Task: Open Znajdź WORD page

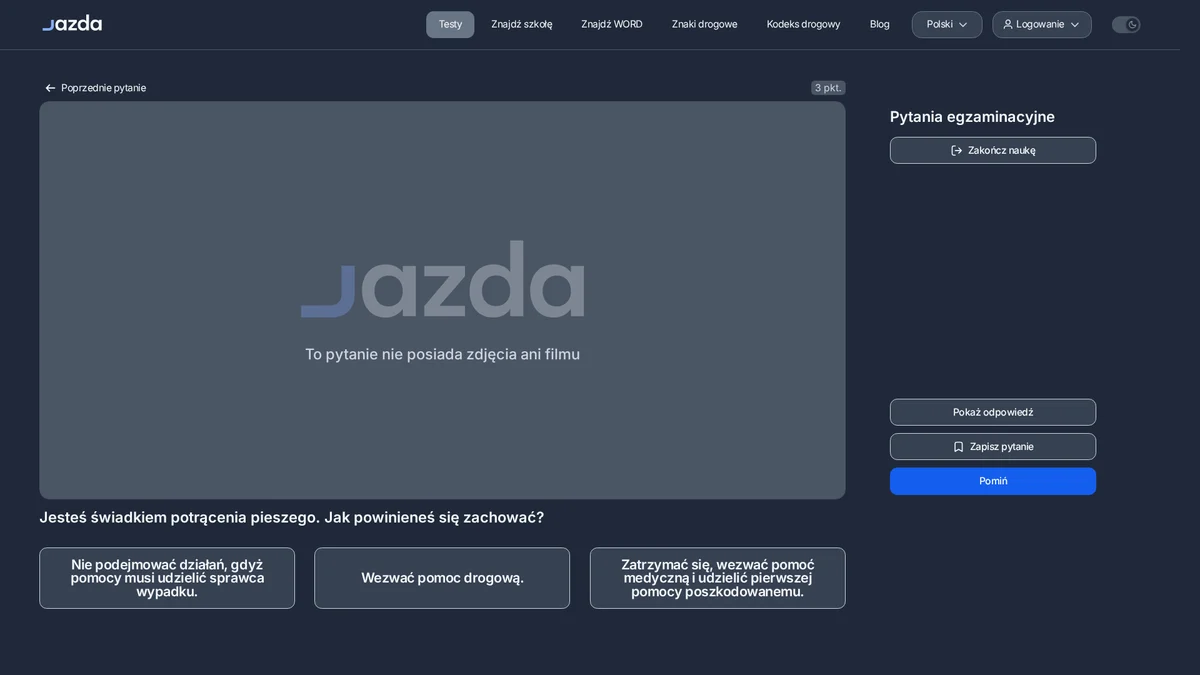Action: [x=612, y=24]
